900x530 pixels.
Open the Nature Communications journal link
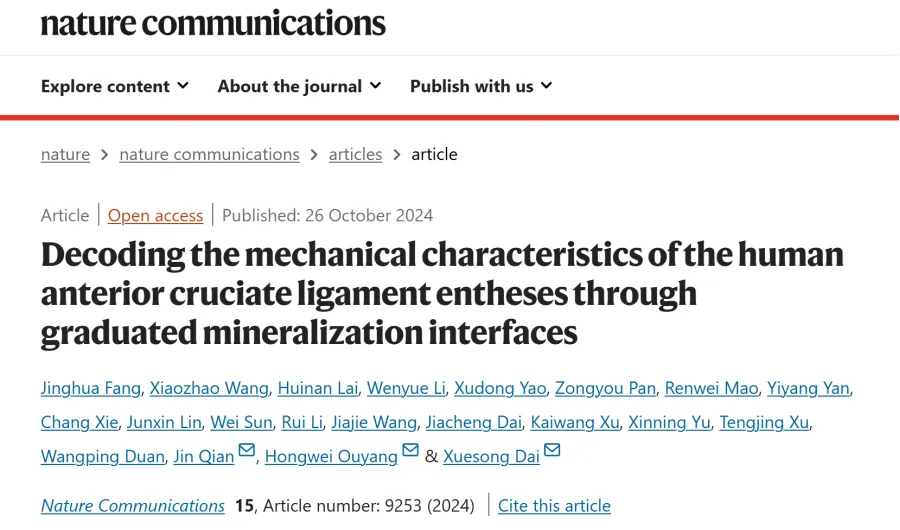[133, 505]
